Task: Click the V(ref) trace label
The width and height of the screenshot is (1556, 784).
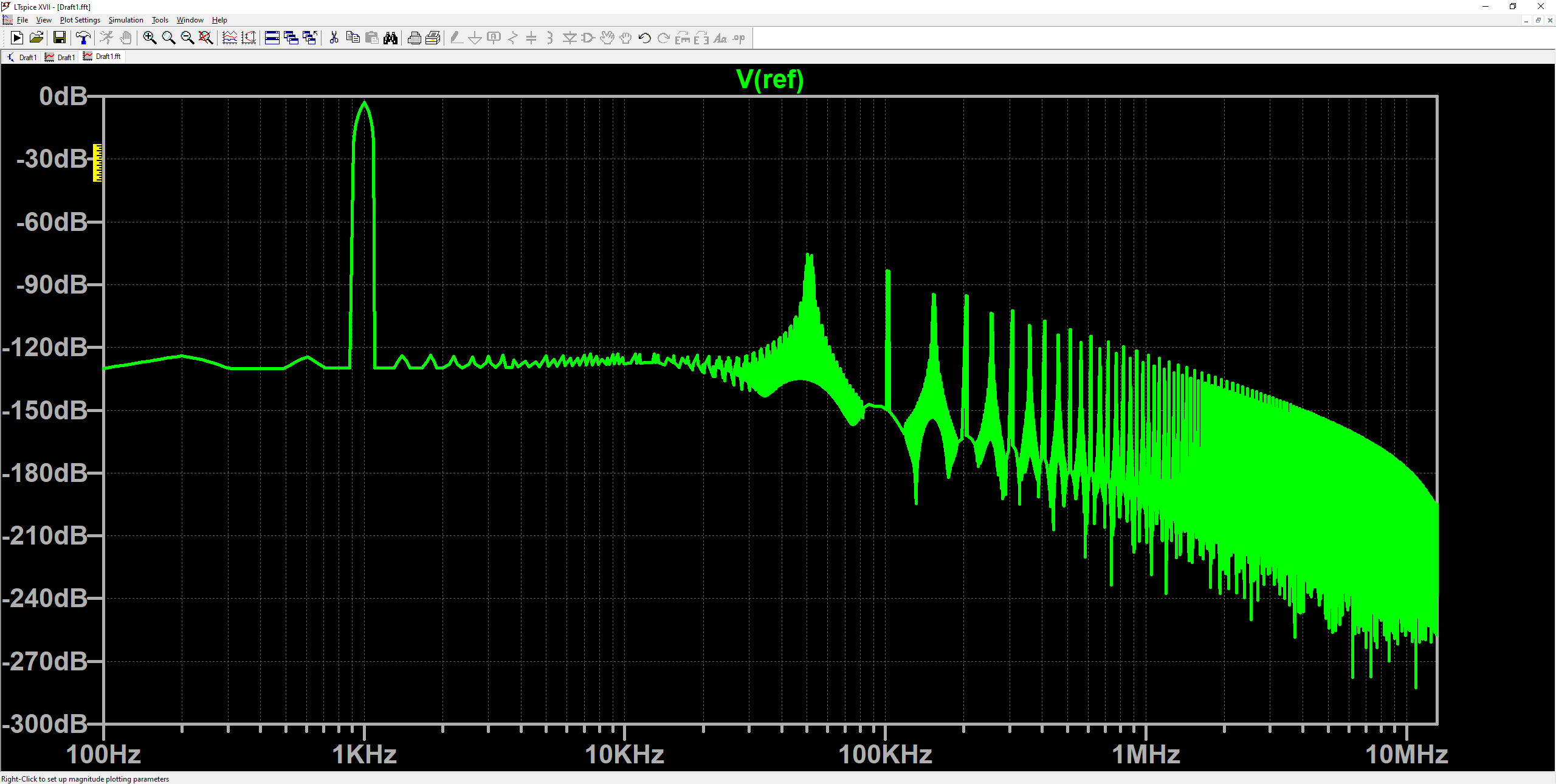Action: tap(769, 80)
